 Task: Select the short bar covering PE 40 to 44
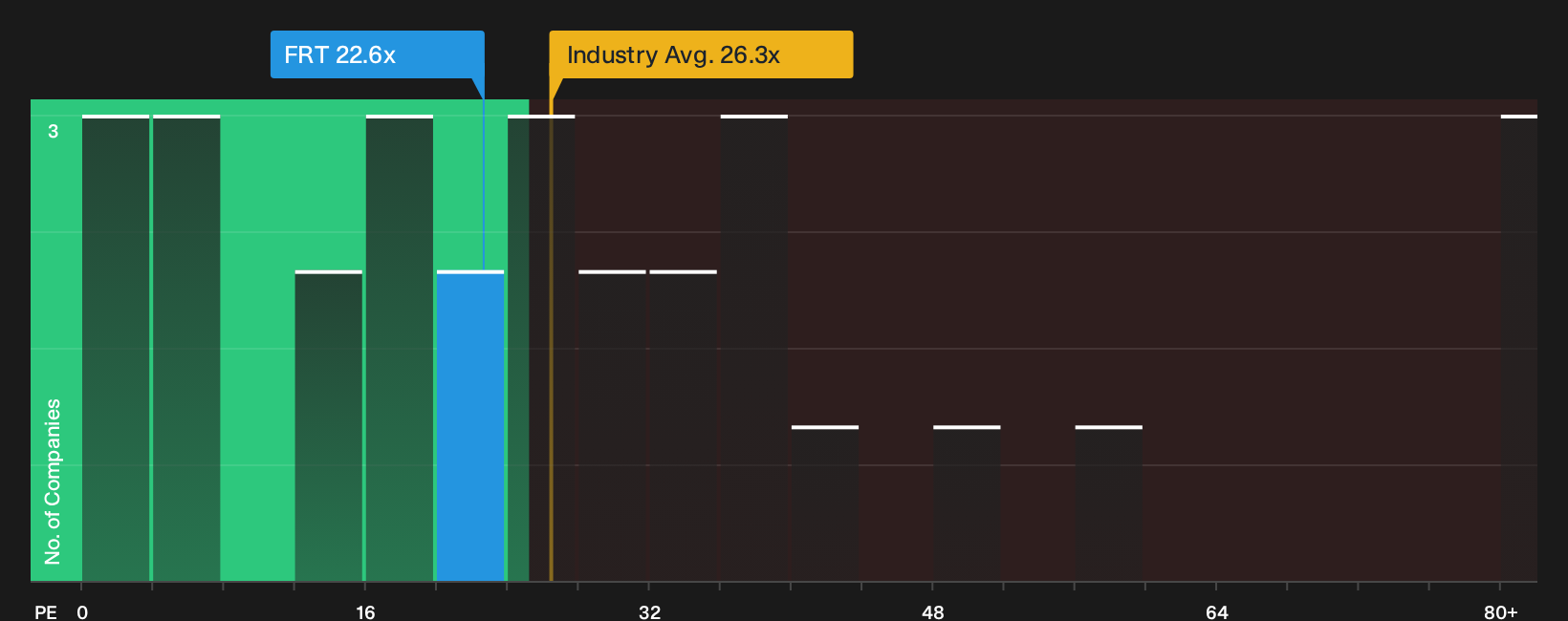point(825,503)
